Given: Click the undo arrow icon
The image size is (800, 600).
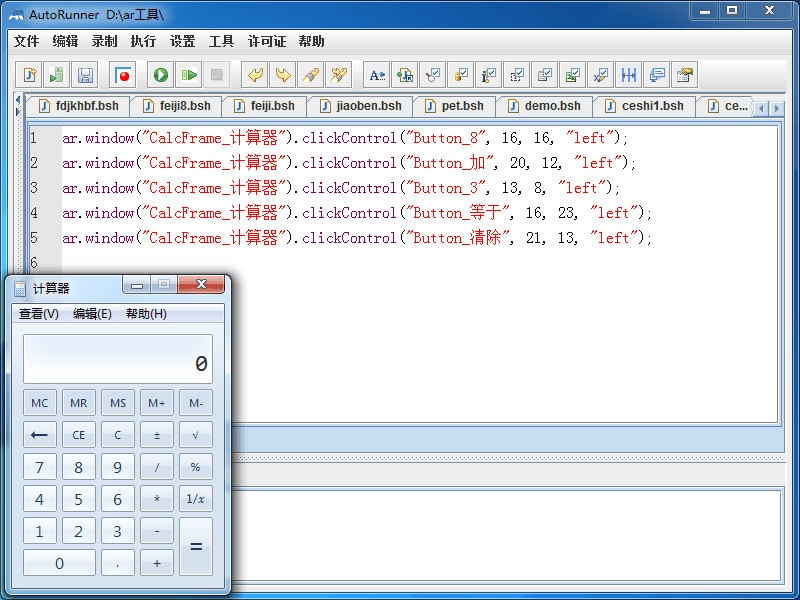Looking at the screenshot, I should [256, 75].
